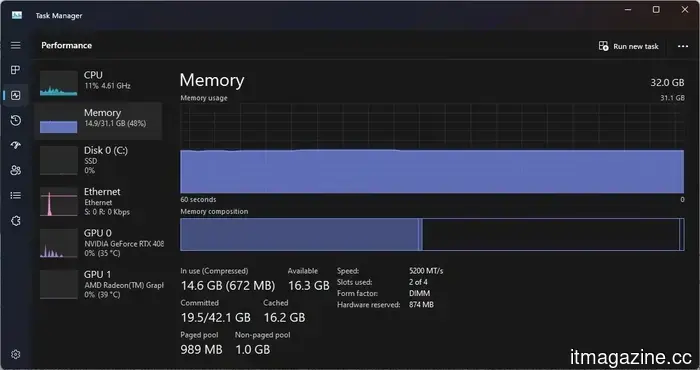The width and height of the screenshot is (700, 370).
Task: Close the Task Manager window
Action: [685, 10]
